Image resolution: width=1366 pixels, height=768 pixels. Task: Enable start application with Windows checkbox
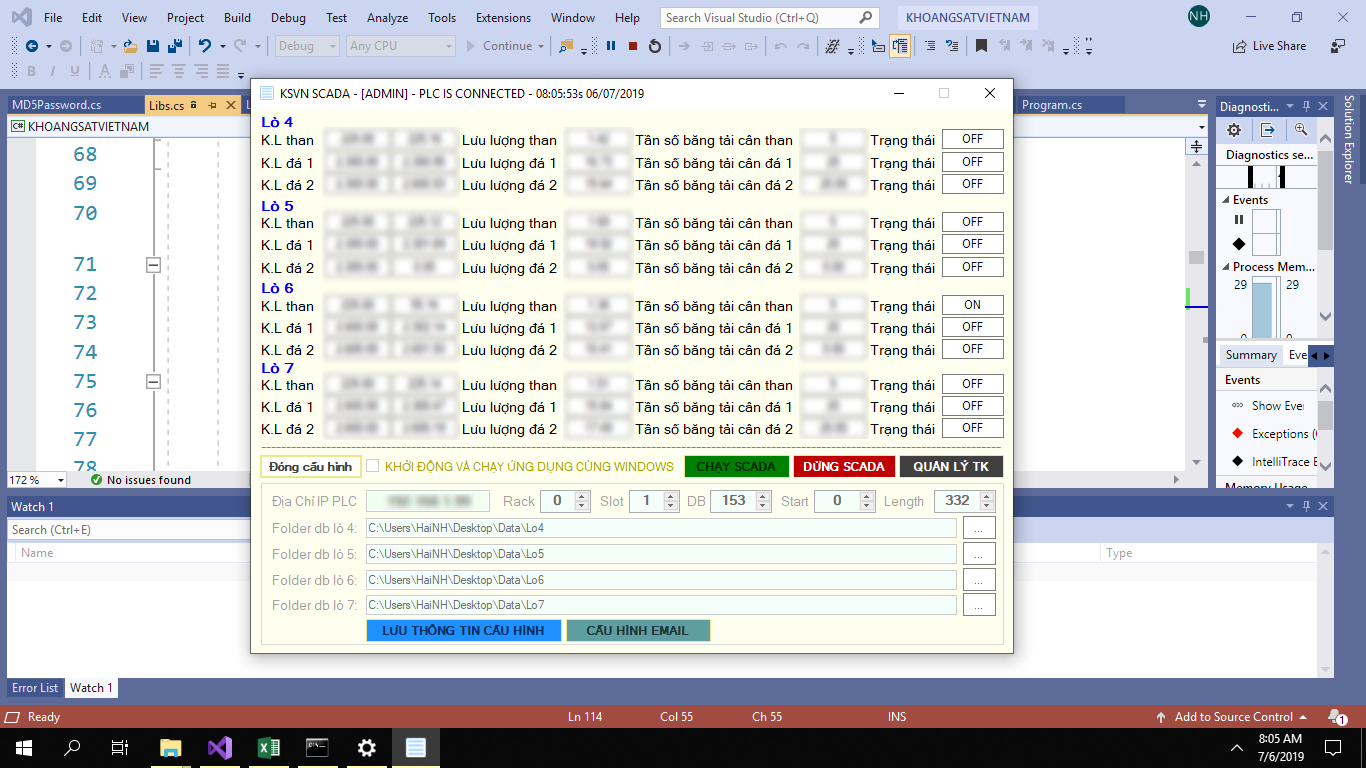373,466
